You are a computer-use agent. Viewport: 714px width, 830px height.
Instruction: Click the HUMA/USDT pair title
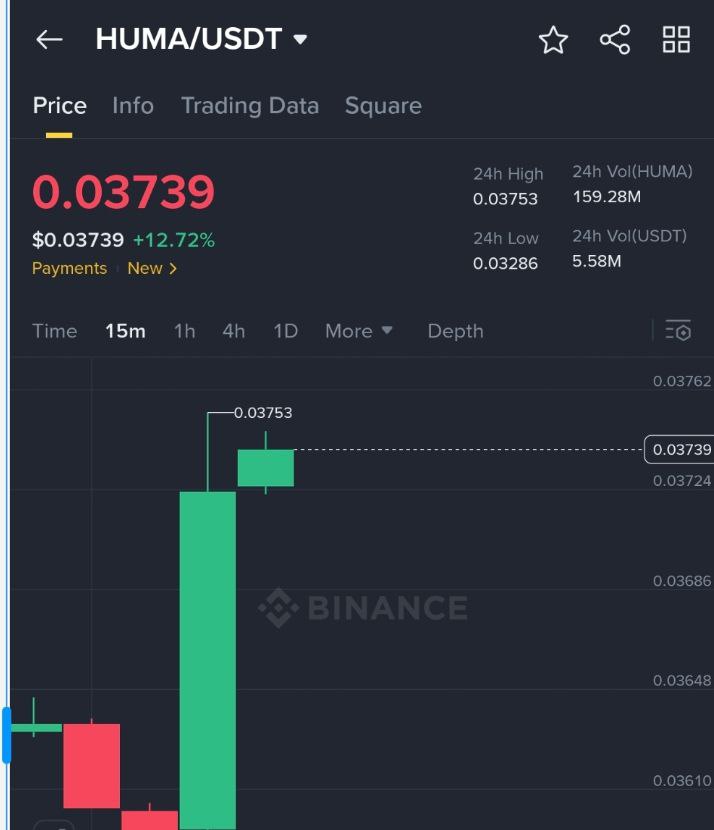(188, 39)
